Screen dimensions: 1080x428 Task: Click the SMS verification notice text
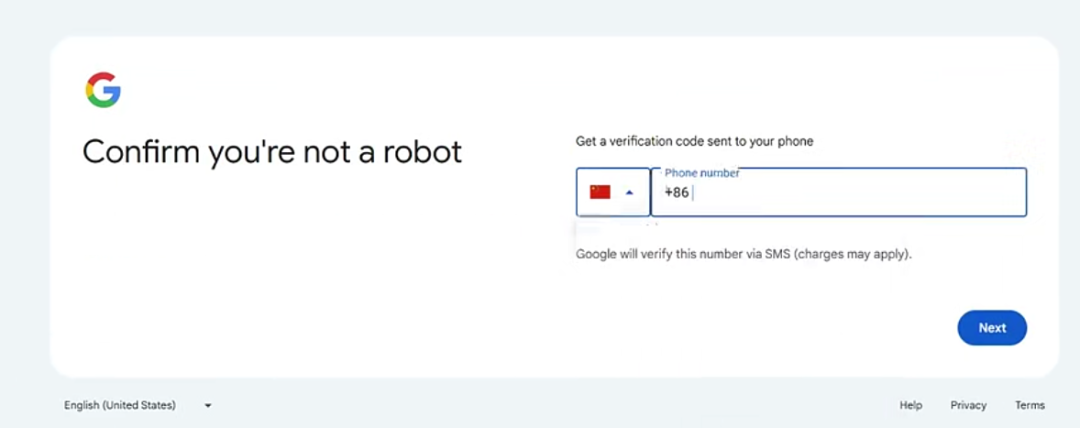coord(743,254)
